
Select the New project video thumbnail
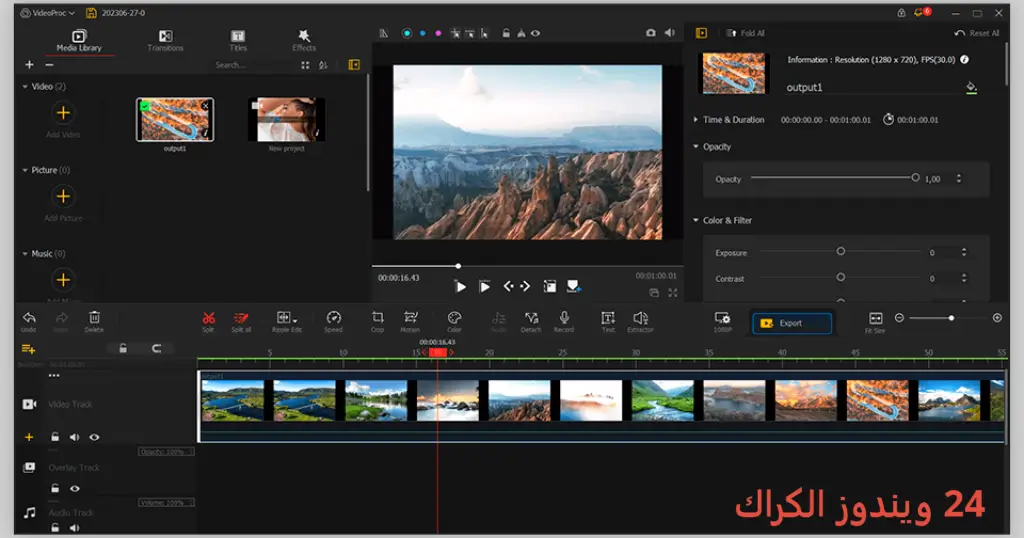(287, 119)
